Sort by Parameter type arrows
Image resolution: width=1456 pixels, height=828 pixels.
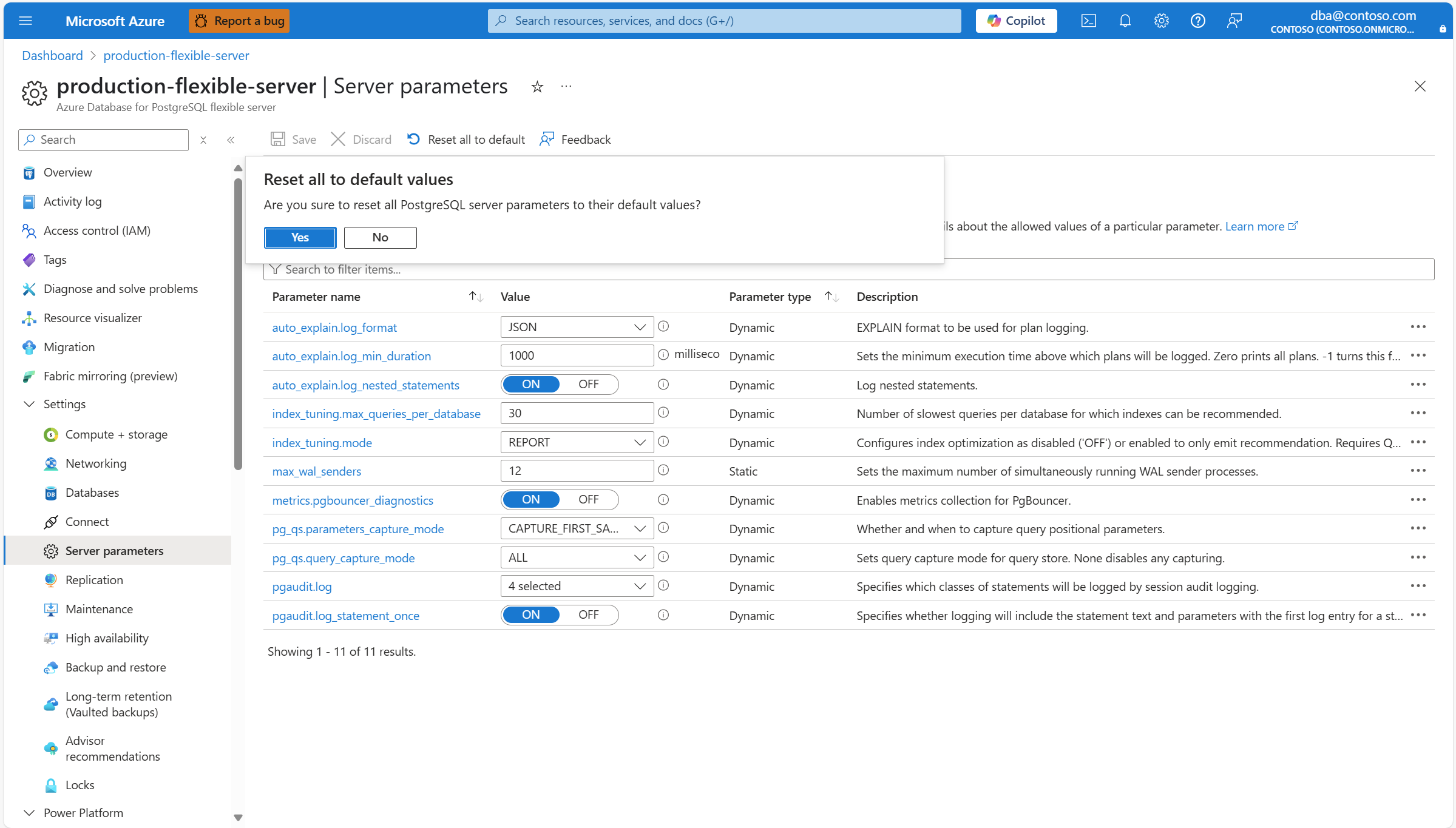click(831, 297)
